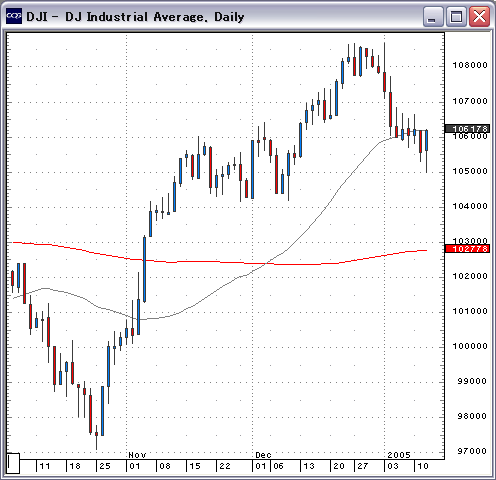Click the 99000 price axis label

pyautogui.click(x=472, y=381)
